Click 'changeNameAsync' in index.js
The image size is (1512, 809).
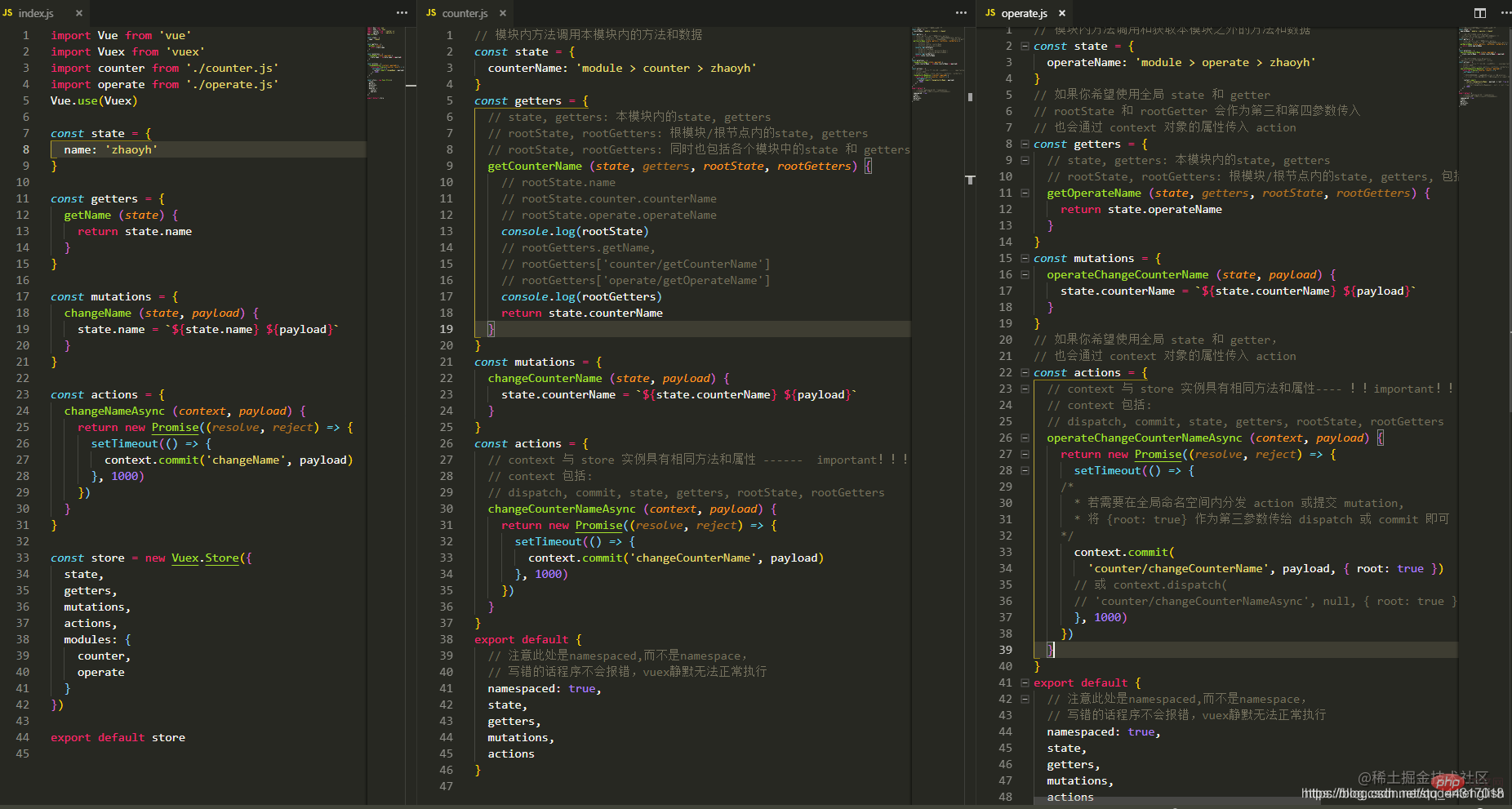tap(114, 411)
